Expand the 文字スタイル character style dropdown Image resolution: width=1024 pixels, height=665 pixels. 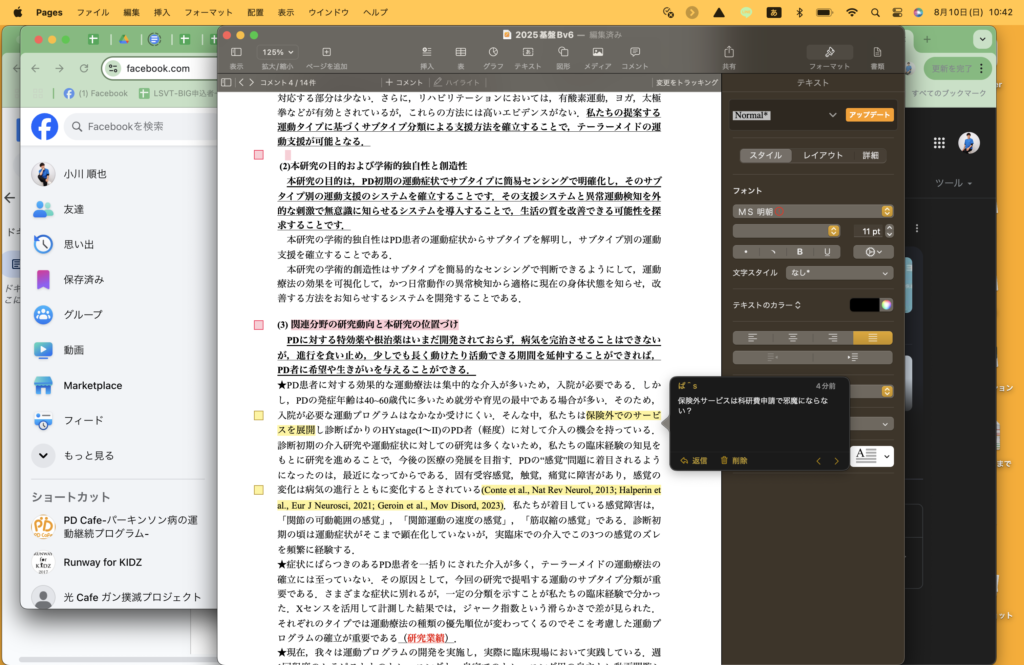[839, 273]
